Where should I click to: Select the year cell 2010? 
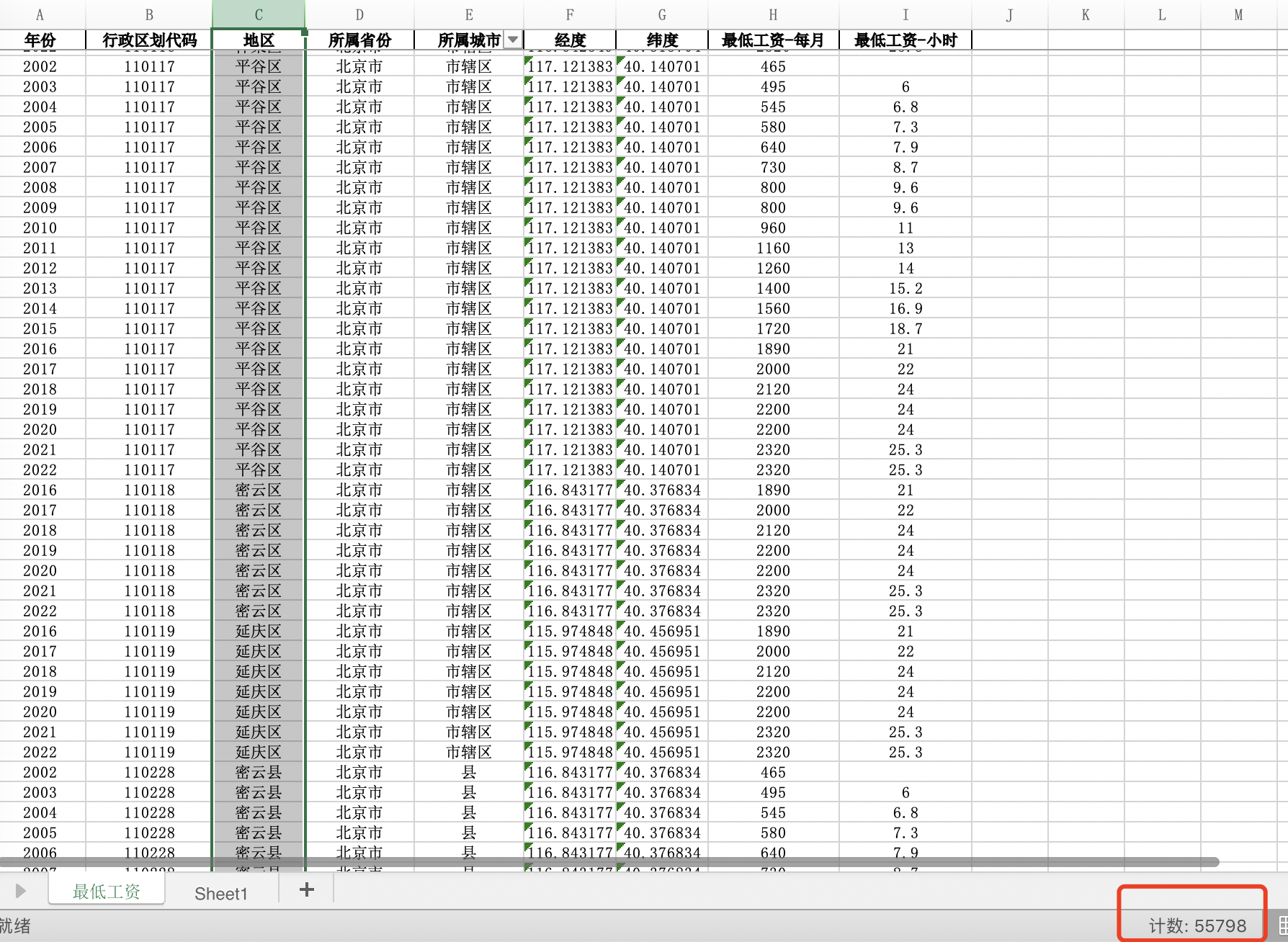tap(40, 228)
